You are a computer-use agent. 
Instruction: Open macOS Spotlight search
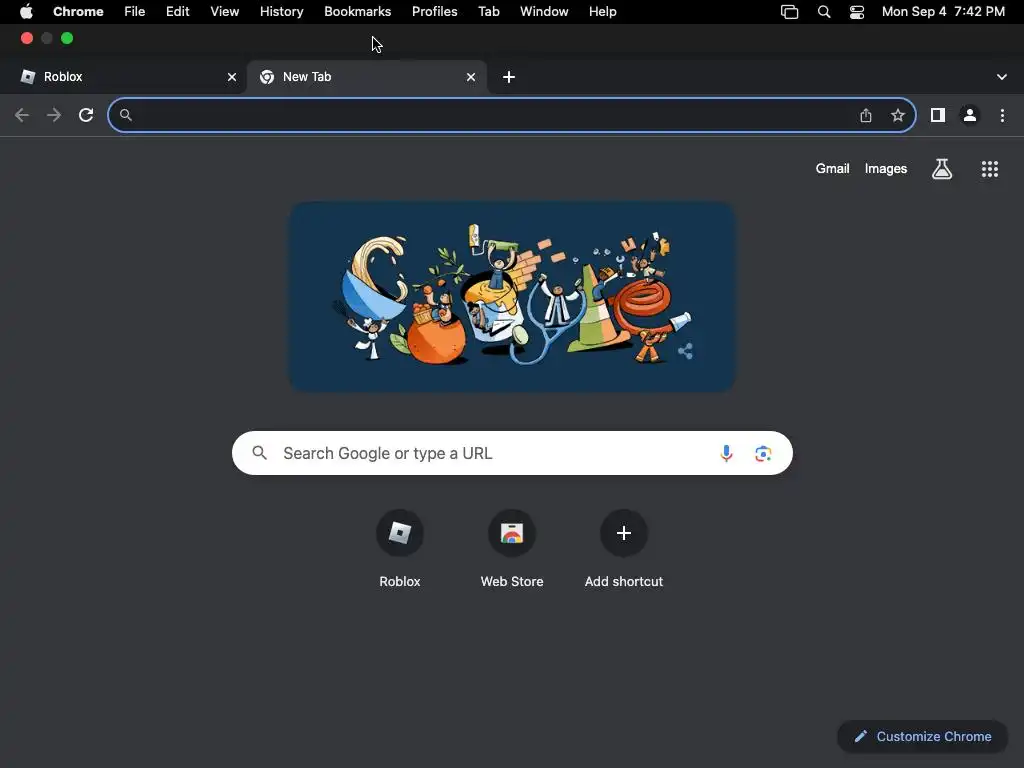pos(824,12)
